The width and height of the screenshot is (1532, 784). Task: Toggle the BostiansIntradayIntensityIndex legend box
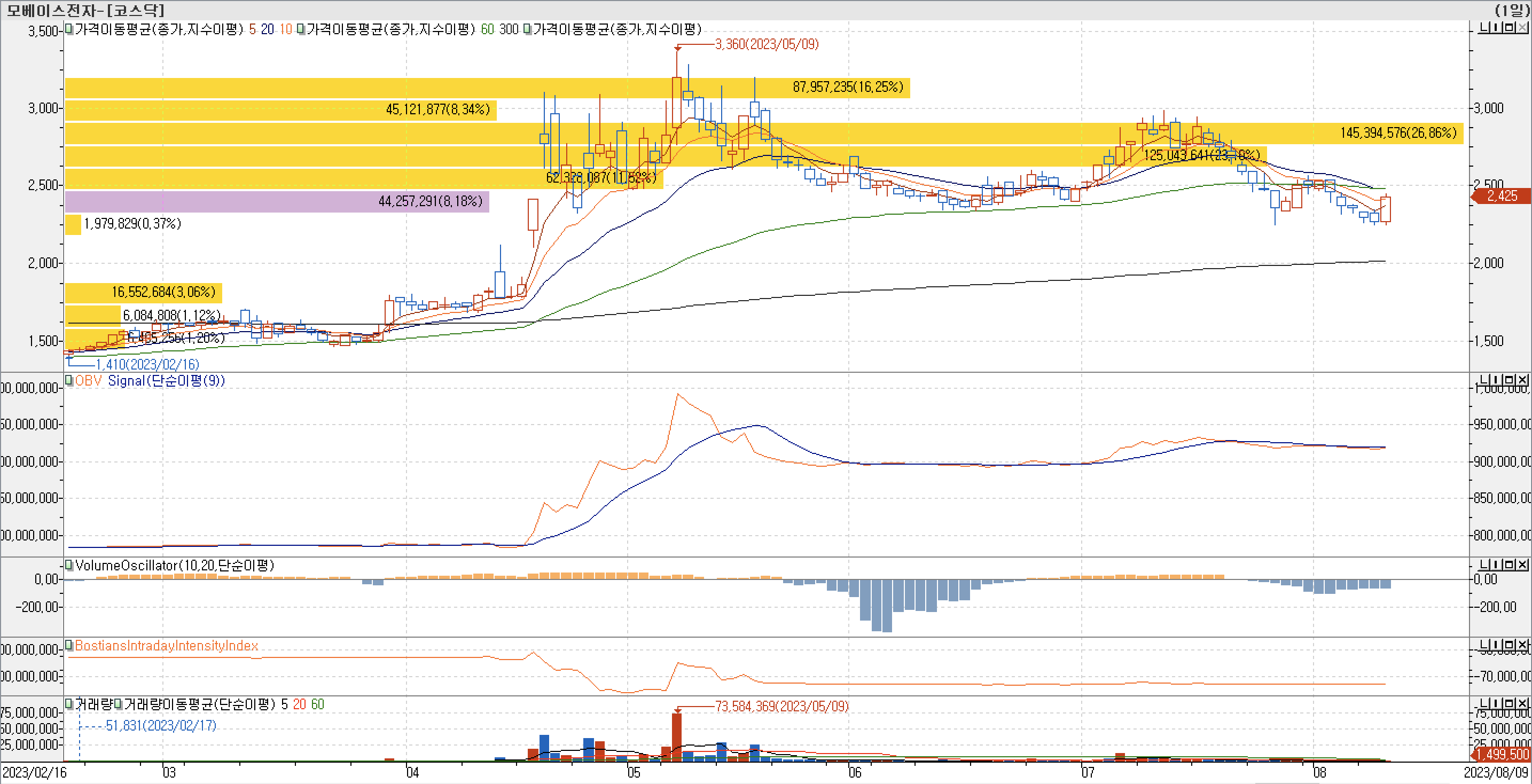pyautogui.click(x=69, y=646)
